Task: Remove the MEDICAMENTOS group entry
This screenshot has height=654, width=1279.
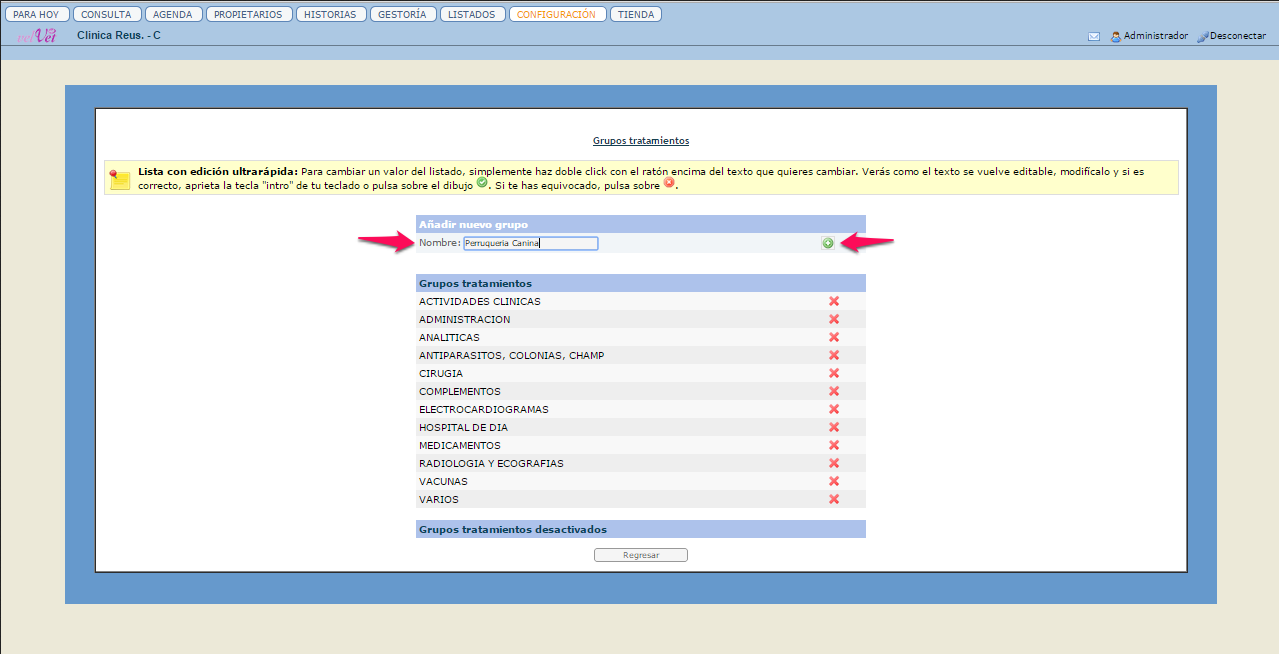Action: point(834,445)
